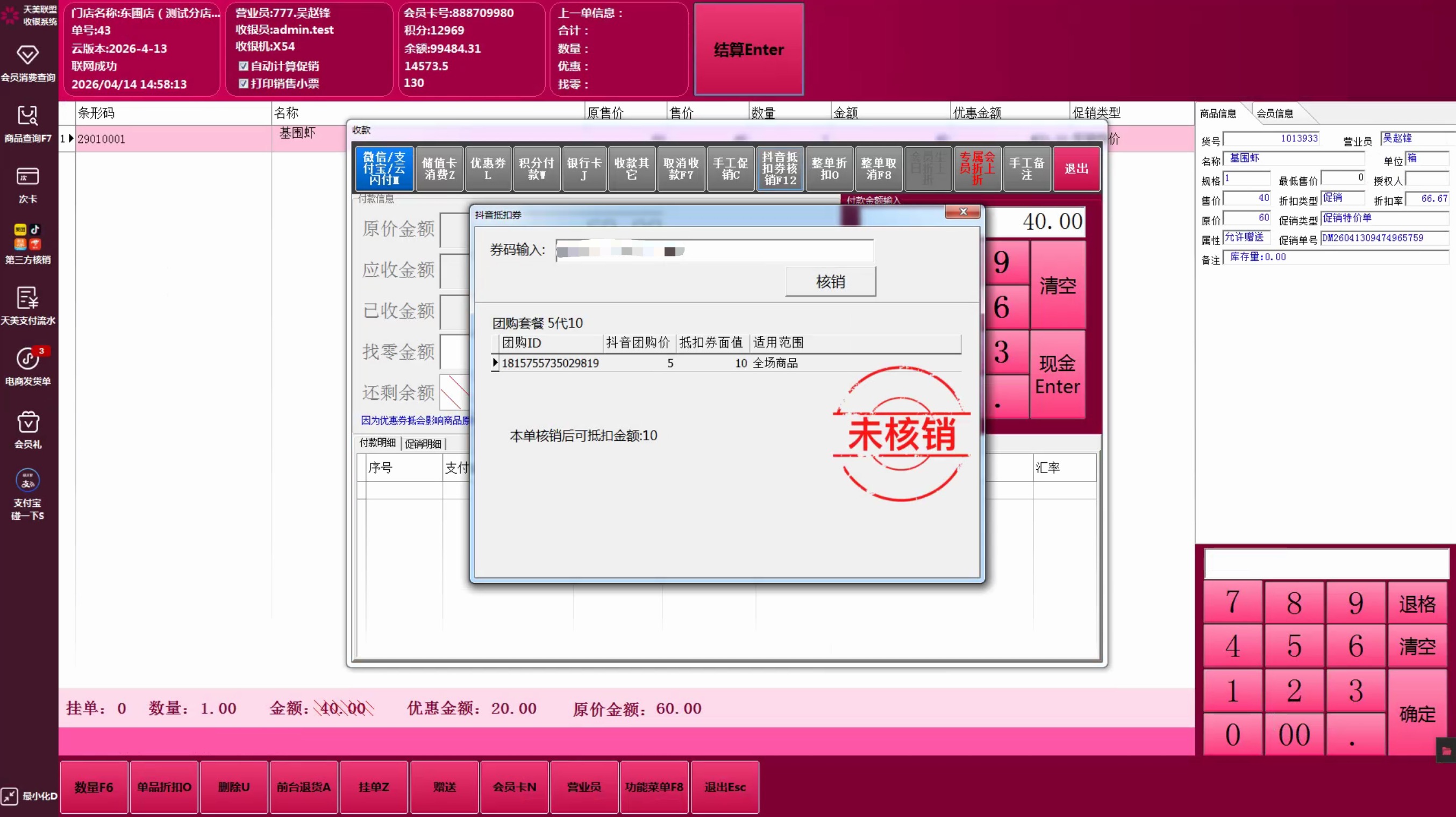This screenshot has height=817, width=1456.
Task: Toggle print sales receipt checkbox
Action: 244,84
